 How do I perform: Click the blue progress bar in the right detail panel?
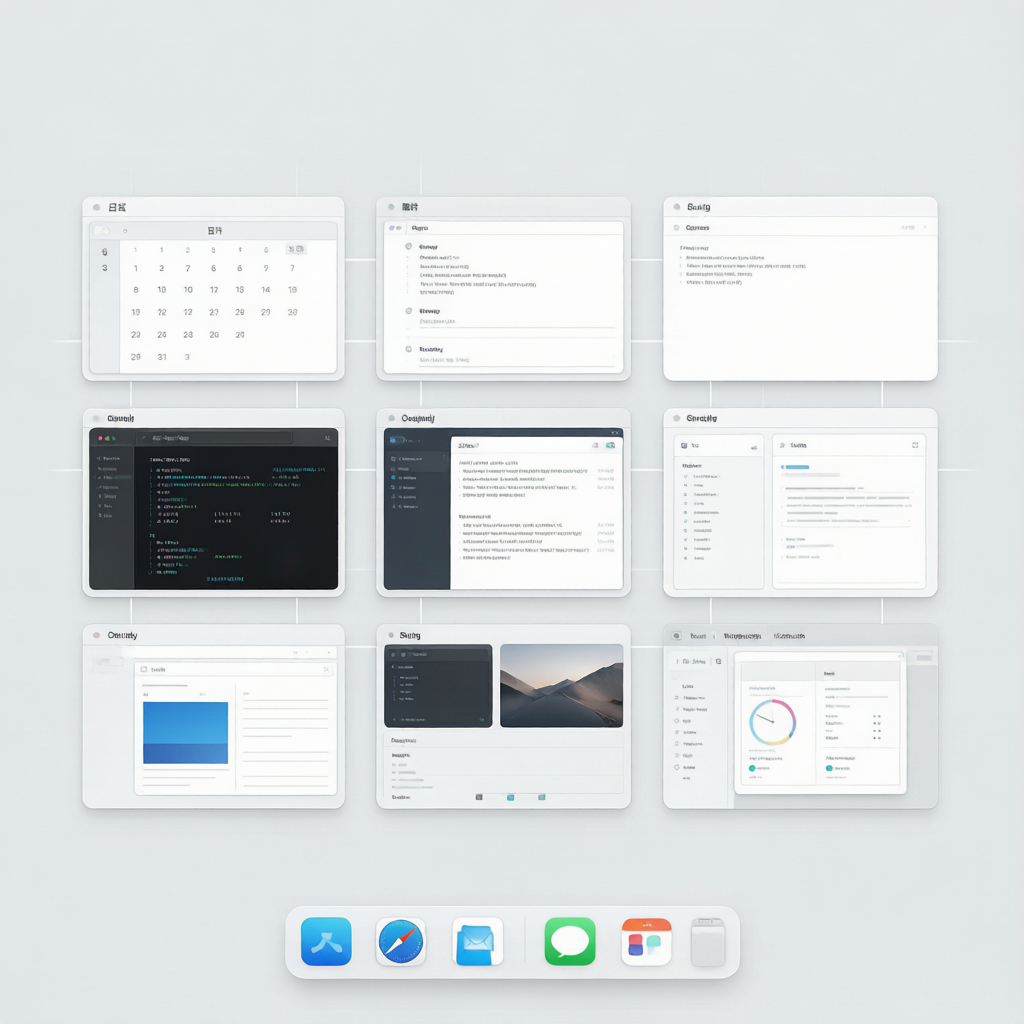[796, 467]
